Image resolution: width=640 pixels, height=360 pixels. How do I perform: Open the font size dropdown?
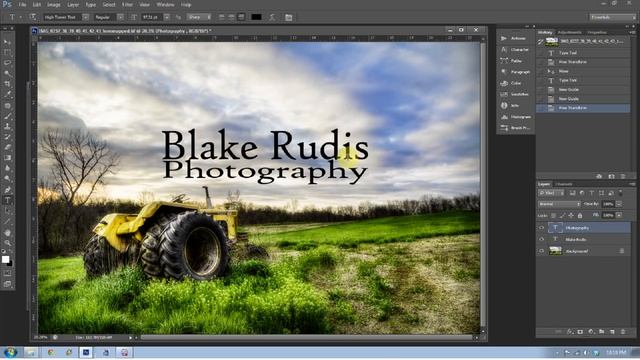pos(167,17)
